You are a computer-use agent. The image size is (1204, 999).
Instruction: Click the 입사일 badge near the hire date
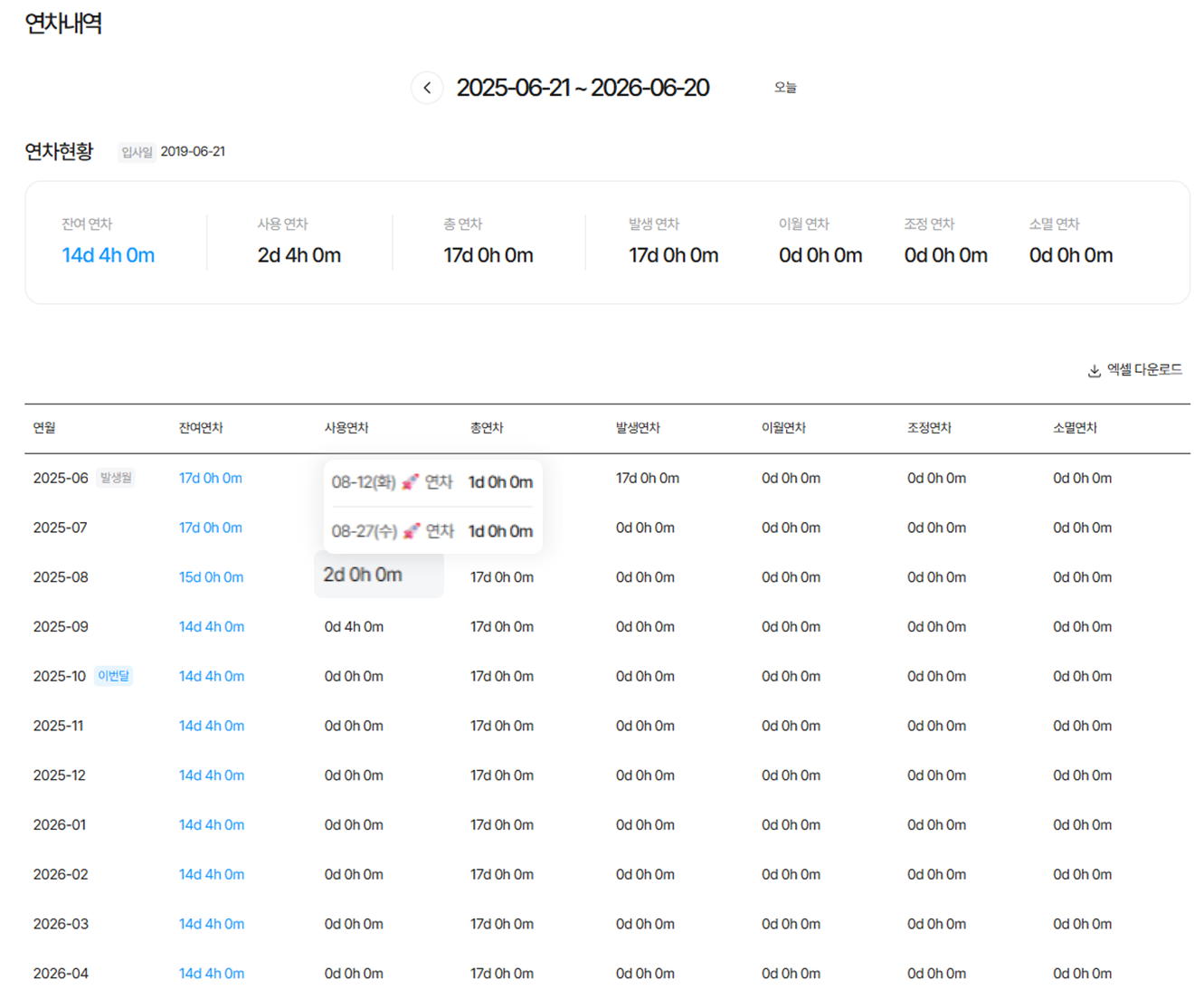137,152
